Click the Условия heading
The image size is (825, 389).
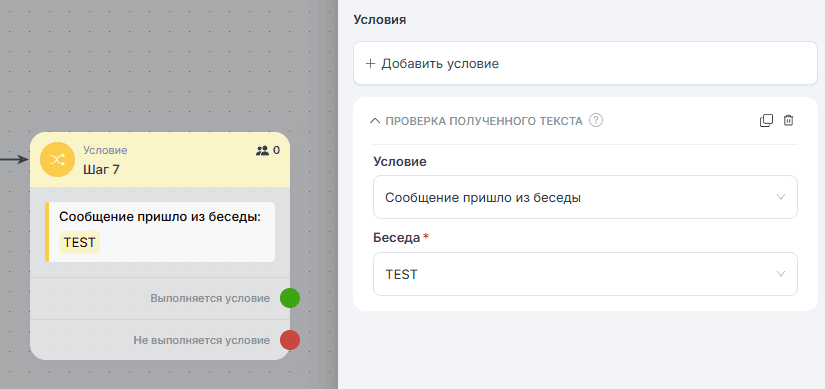tap(380, 20)
